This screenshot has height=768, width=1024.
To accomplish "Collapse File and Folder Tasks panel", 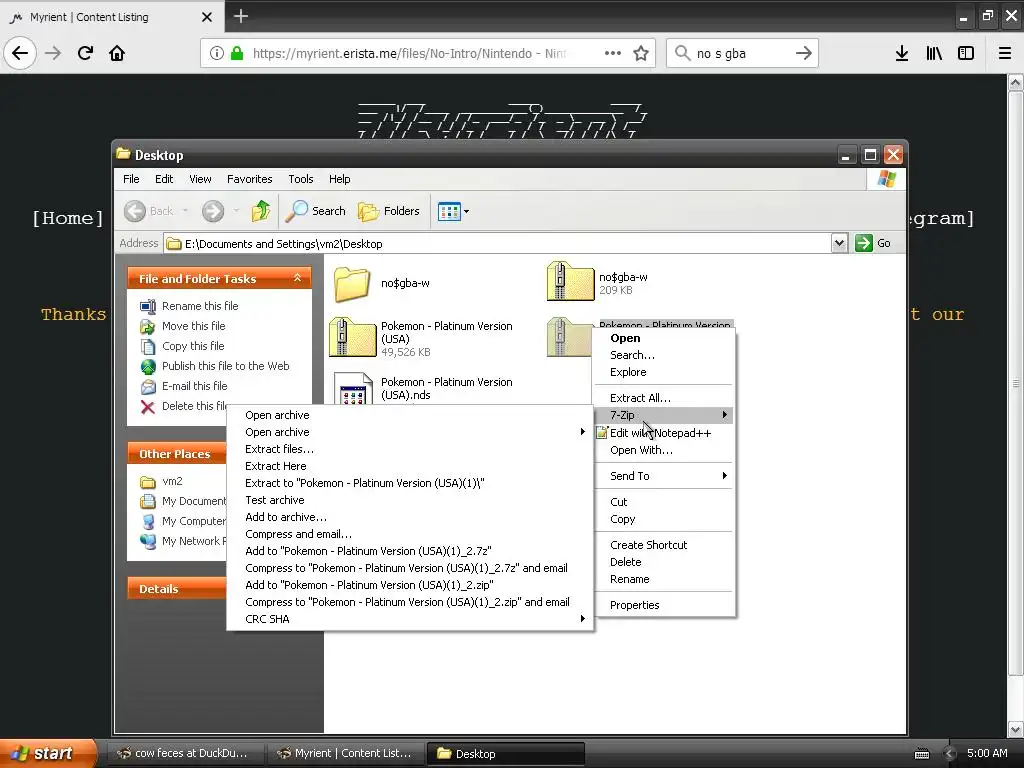I will (297, 278).
